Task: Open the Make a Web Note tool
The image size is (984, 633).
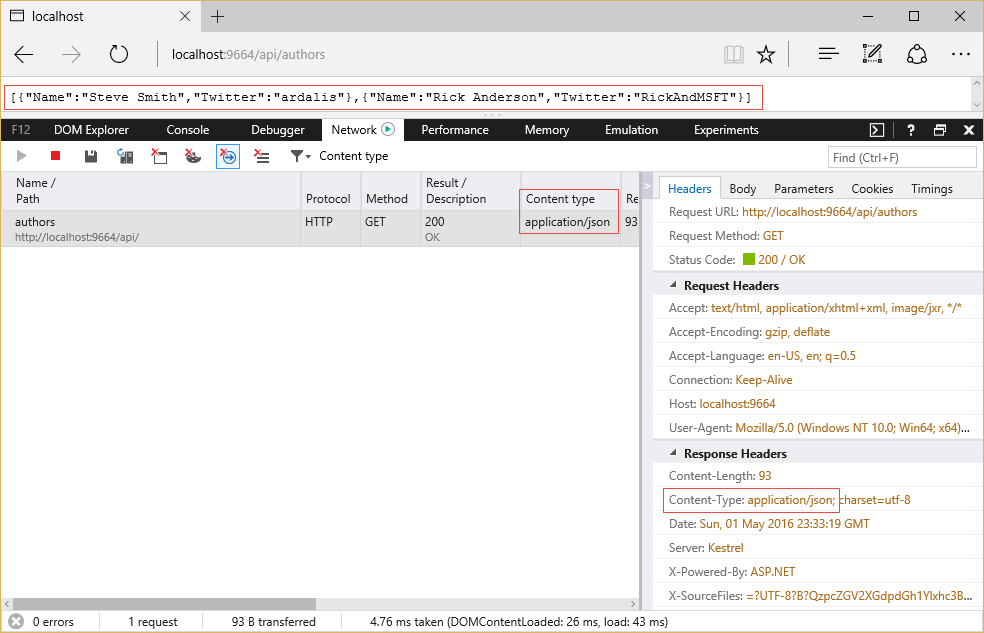Action: click(x=872, y=54)
